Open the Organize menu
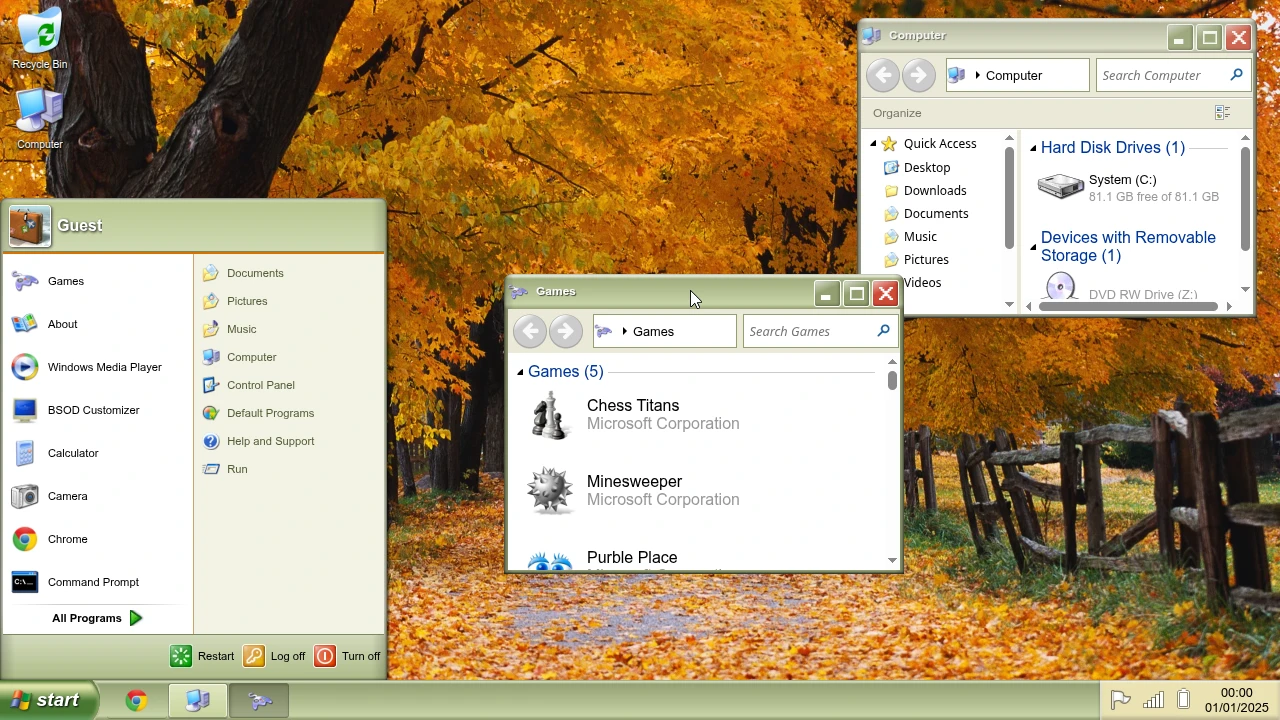Image resolution: width=1280 pixels, height=720 pixels. click(896, 113)
